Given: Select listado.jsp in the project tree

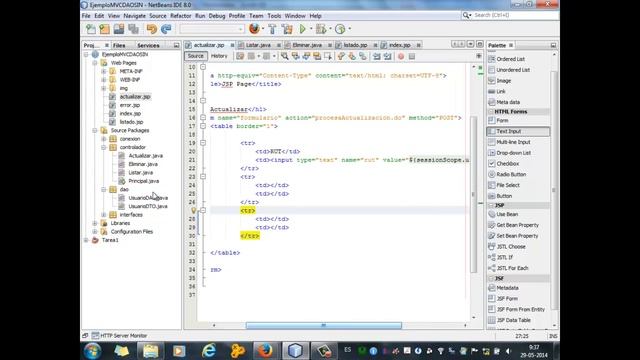Looking at the screenshot, I should click(131, 122).
